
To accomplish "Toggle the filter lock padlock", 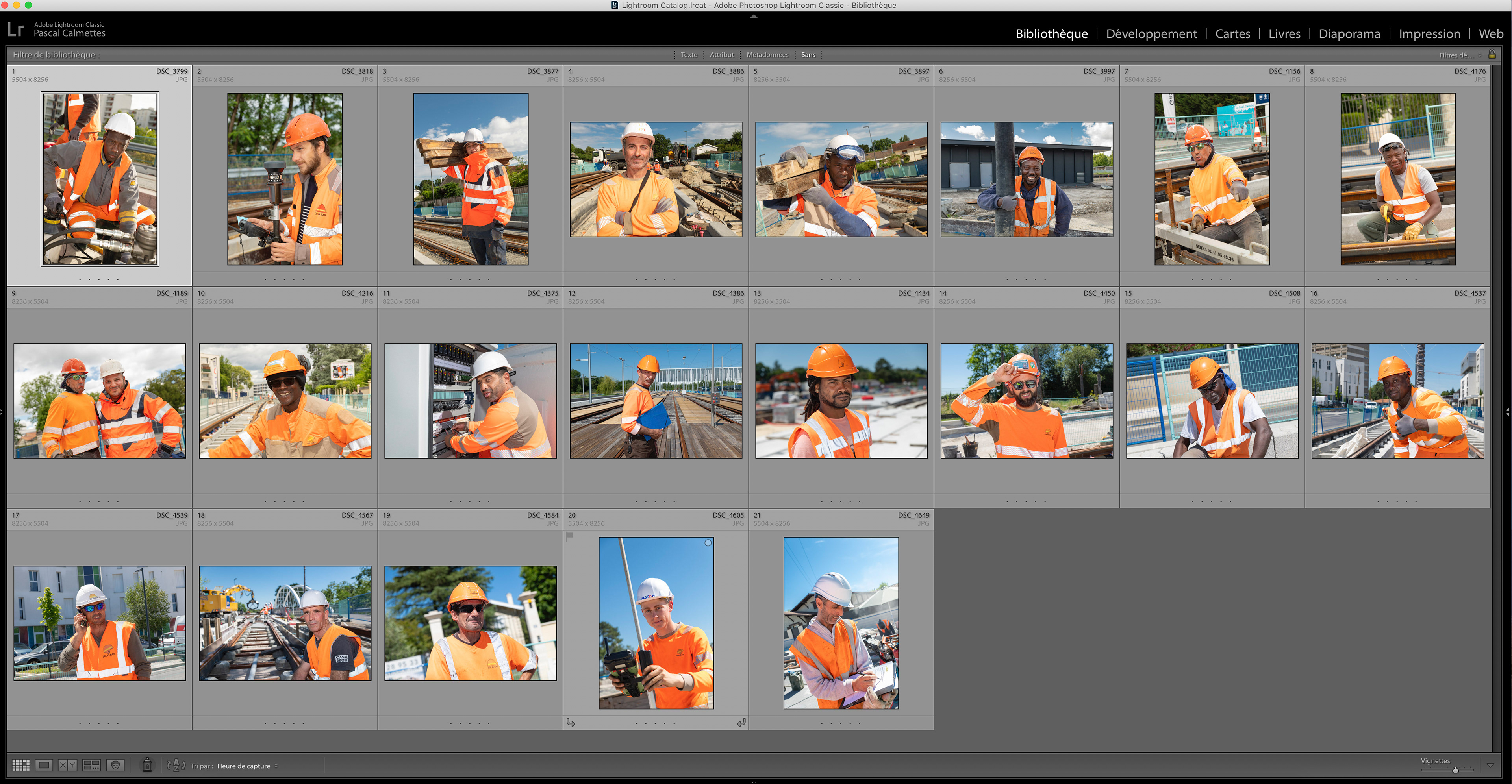I will (x=1492, y=55).
